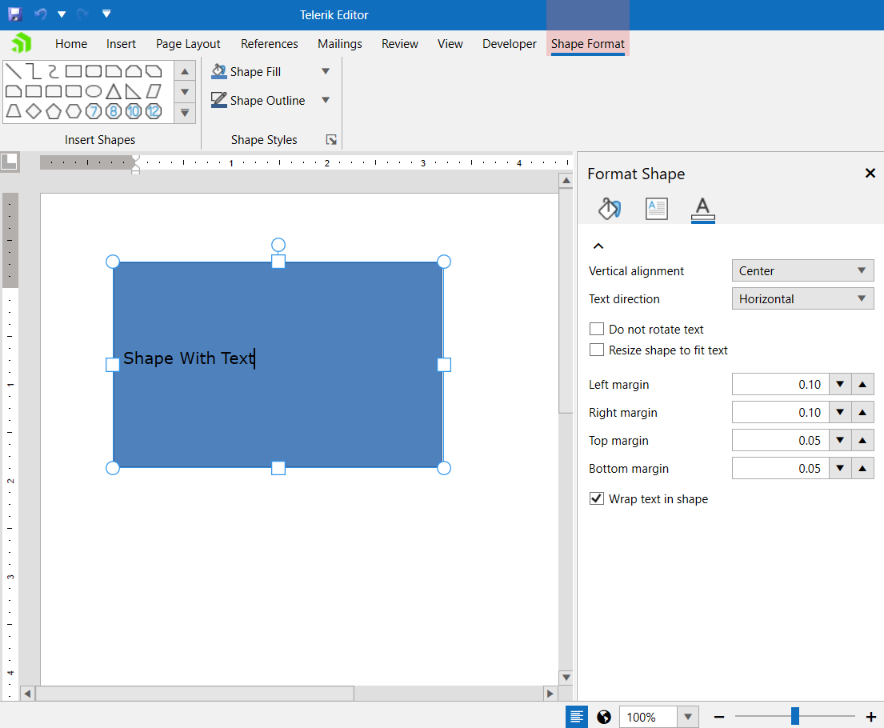
Task: Open the Shape Styles dialog launcher
Action: pos(331,139)
